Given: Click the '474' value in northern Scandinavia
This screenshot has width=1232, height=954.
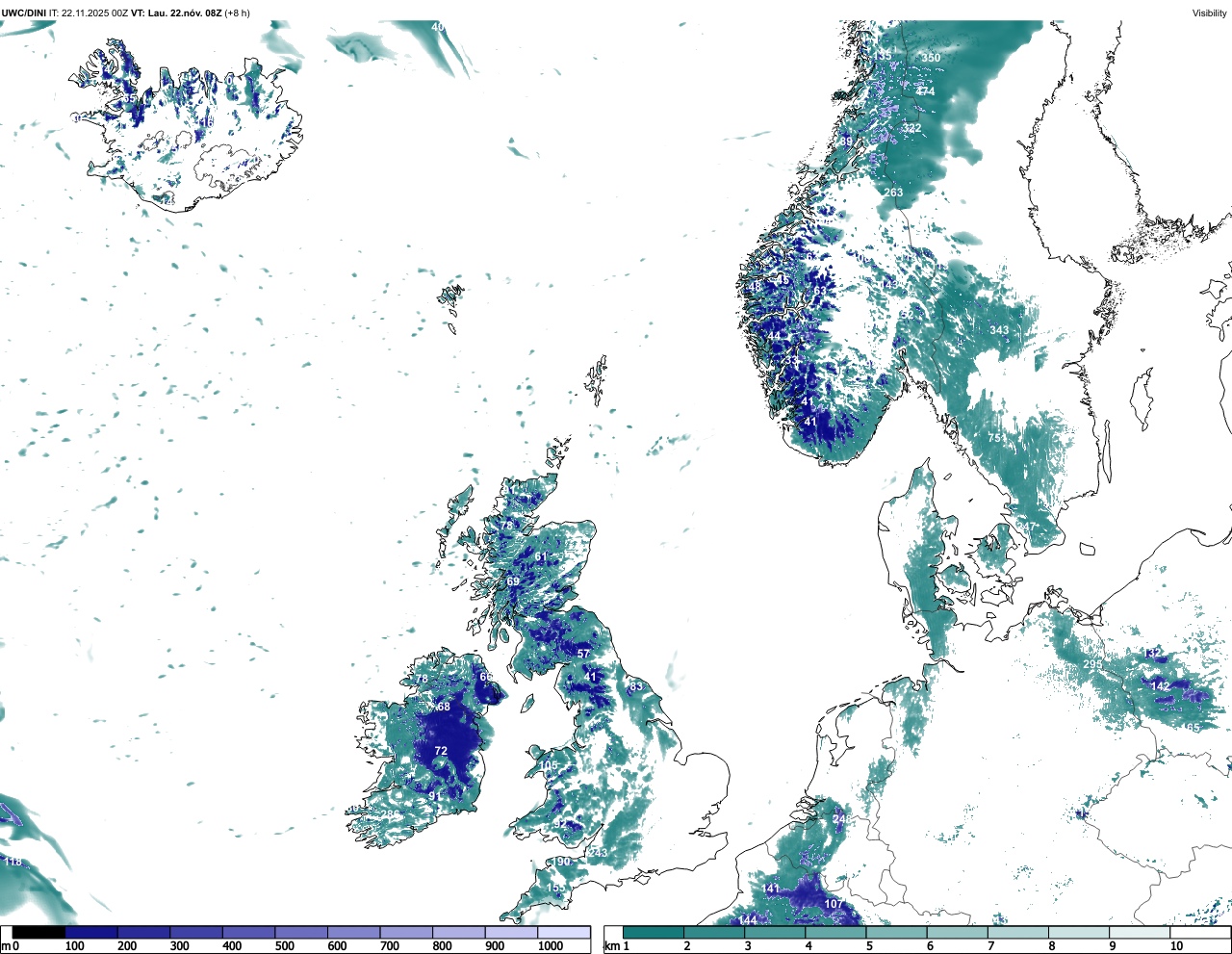Looking at the screenshot, I should coord(925,91).
